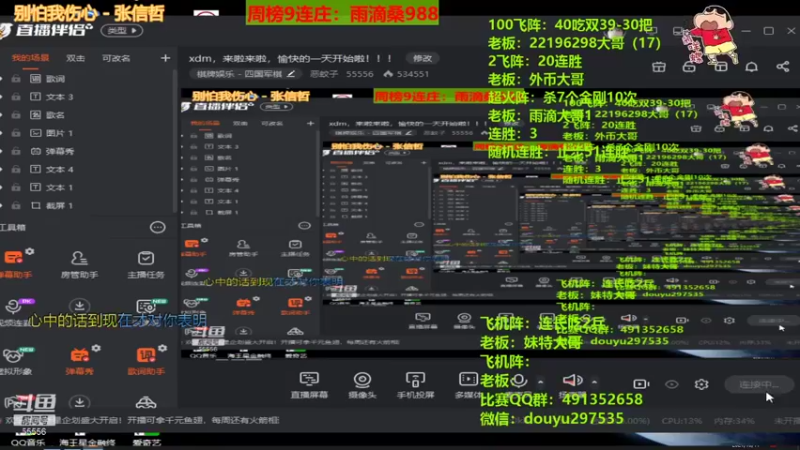Open settings gear for 歌词助手
800x450 pixels.
coord(162,348)
